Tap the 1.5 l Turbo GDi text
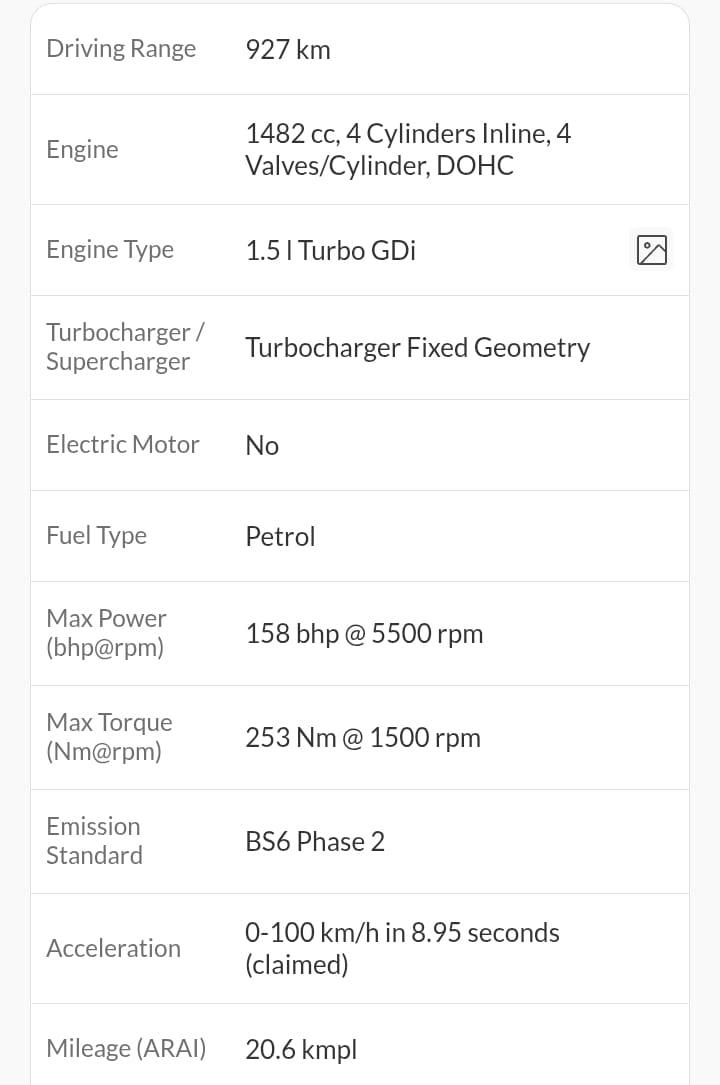This screenshot has width=720, height=1085. point(331,250)
